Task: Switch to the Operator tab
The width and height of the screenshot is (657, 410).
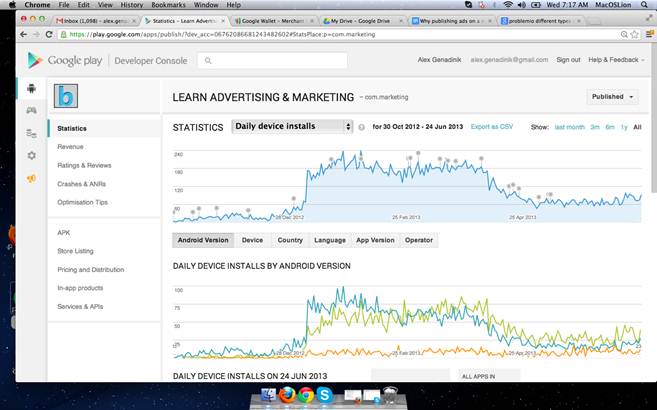Action: pyautogui.click(x=419, y=240)
